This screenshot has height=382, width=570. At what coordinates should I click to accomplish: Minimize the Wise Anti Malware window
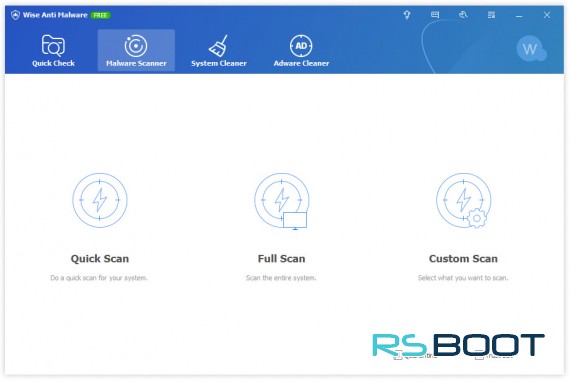point(519,15)
